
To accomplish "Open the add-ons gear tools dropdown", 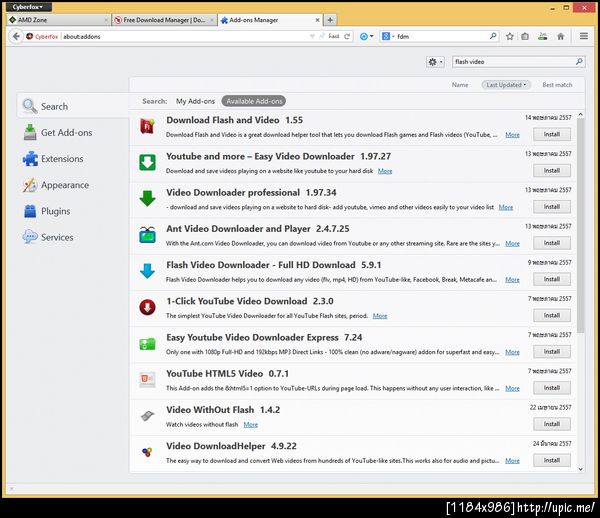I will click(435, 62).
